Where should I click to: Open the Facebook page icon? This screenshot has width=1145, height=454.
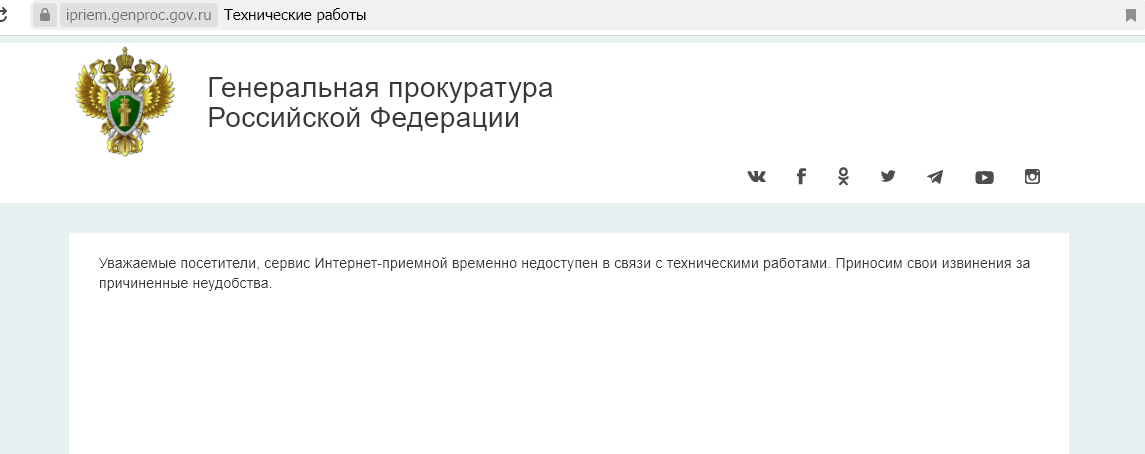click(801, 176)
